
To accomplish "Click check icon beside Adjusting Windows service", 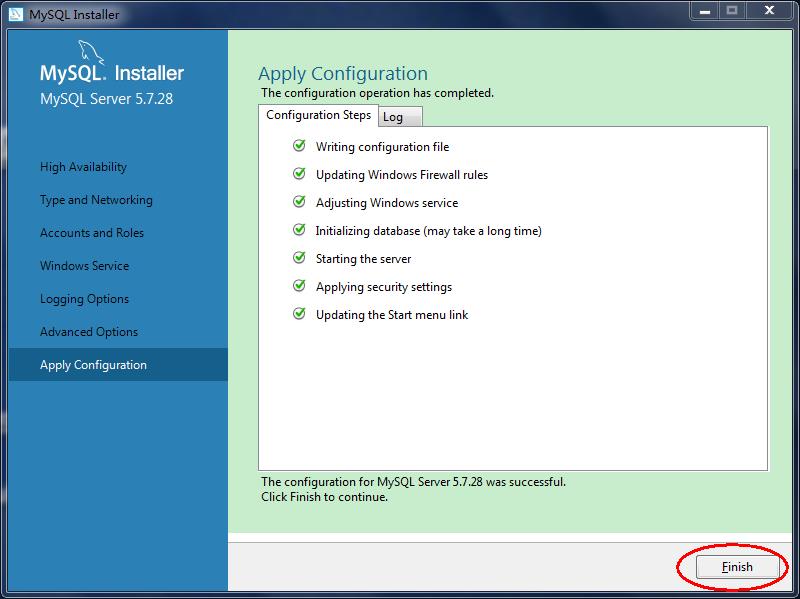I will point(299,202).
